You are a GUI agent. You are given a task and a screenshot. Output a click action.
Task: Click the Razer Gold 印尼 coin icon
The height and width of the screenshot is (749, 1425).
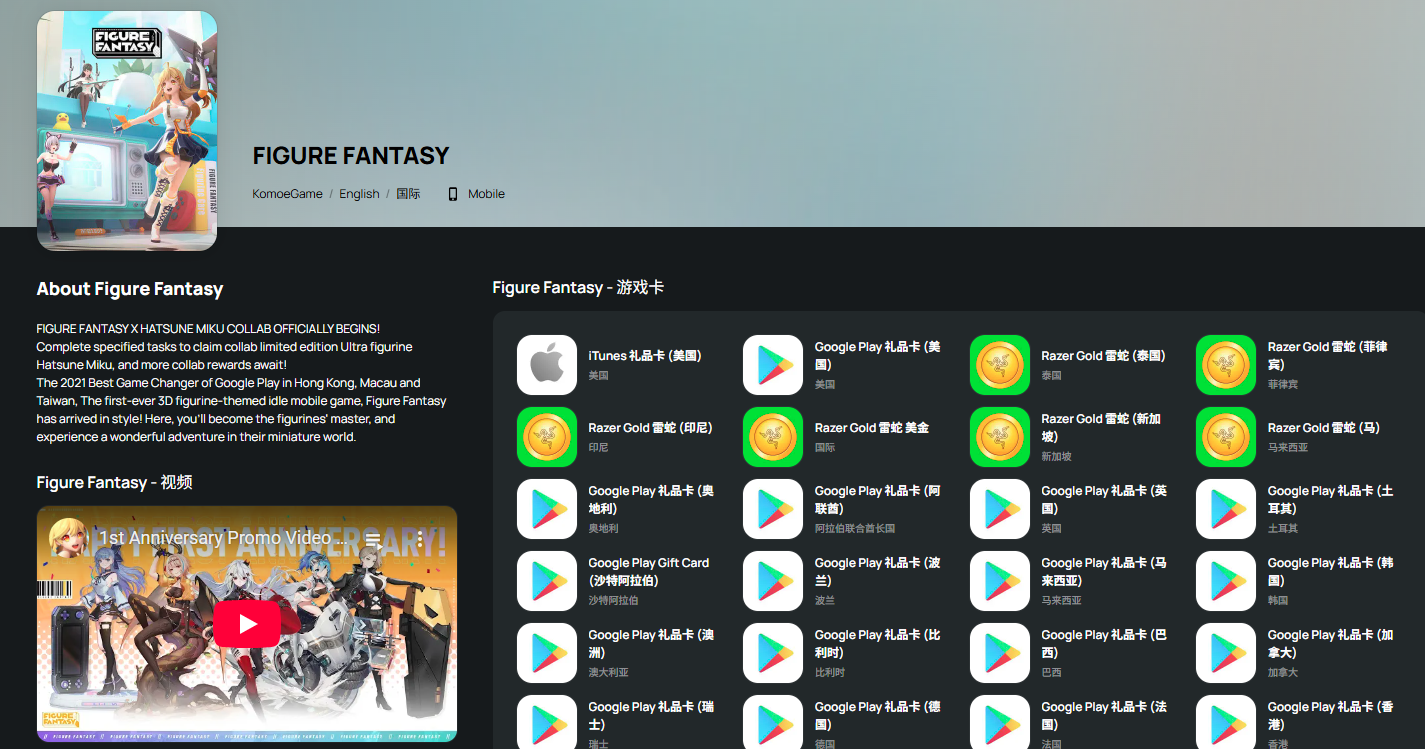(547, 437)
